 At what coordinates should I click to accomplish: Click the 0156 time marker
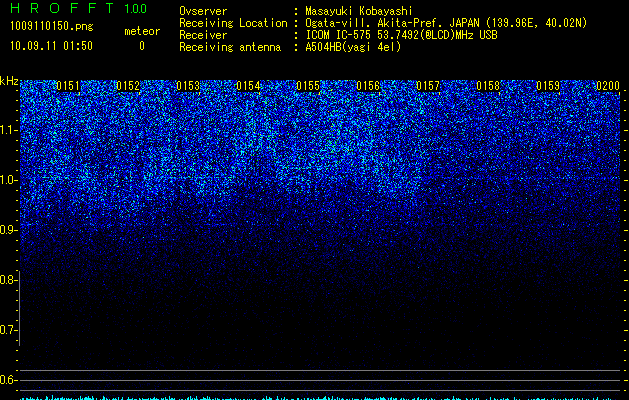click(368, 86)
